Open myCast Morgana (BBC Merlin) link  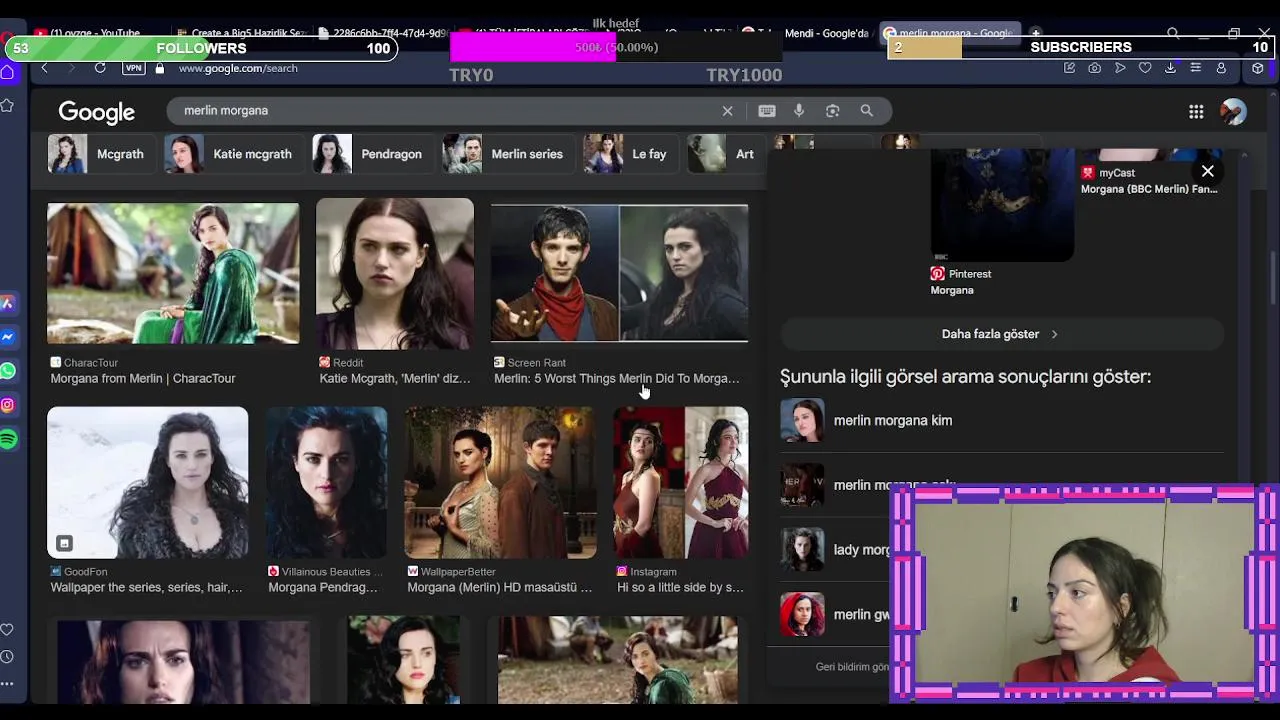1149,181
